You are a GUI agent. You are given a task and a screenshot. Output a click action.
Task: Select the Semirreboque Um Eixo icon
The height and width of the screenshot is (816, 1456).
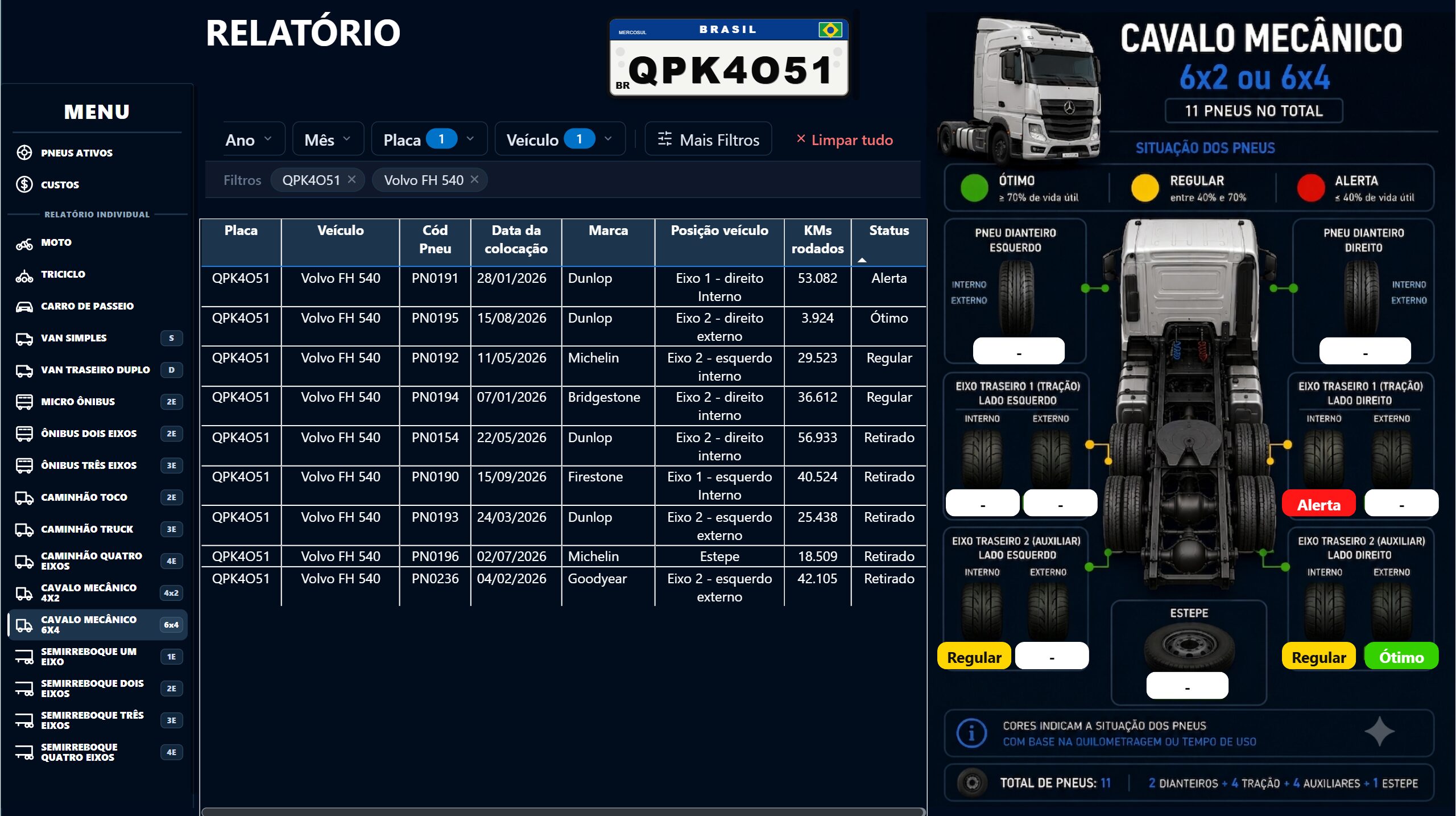(x=24, y=657)
